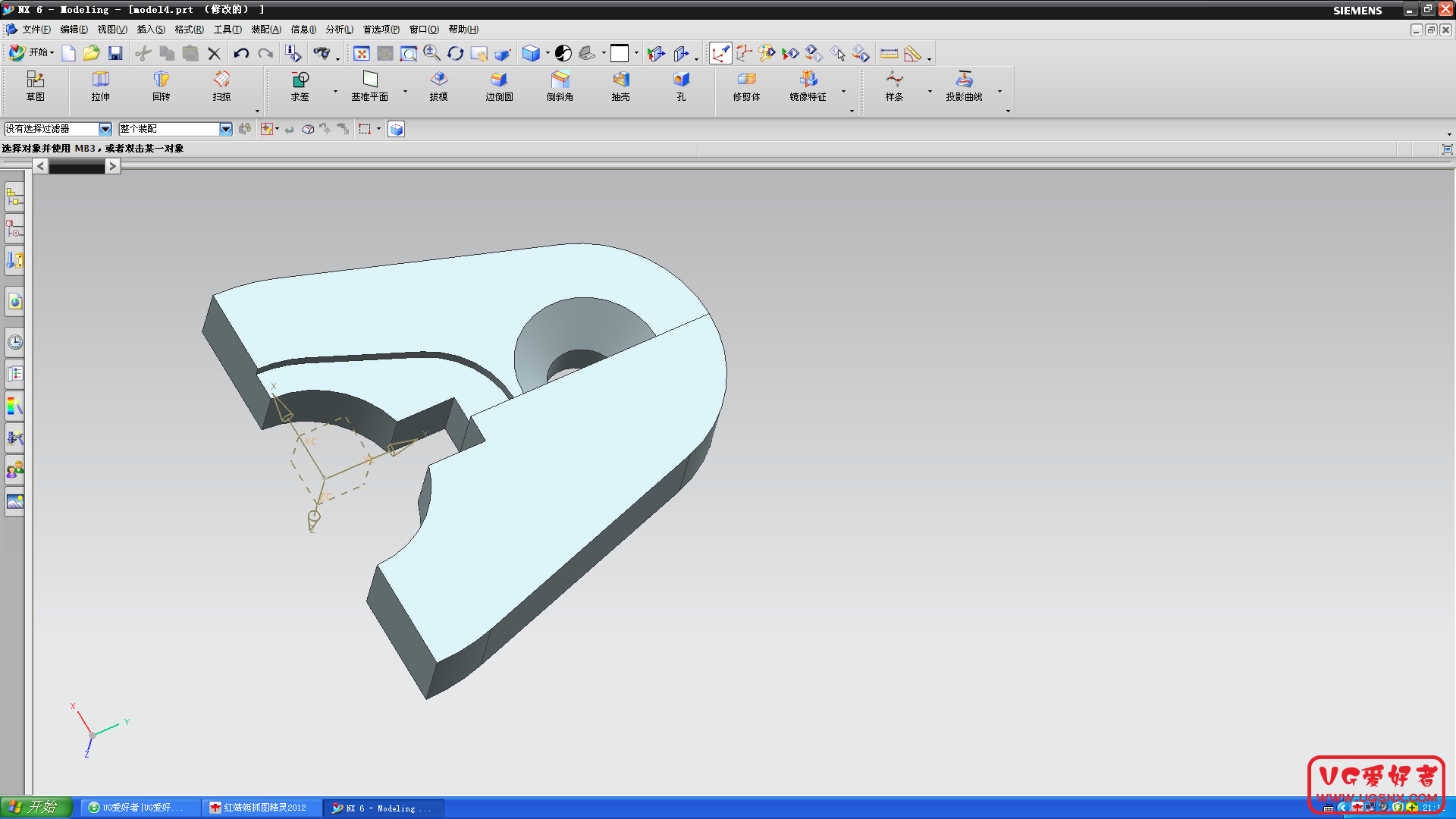Screen dimensions: 1456x819
Task: Select the Draft (拔模) tool
Action: 439,86
